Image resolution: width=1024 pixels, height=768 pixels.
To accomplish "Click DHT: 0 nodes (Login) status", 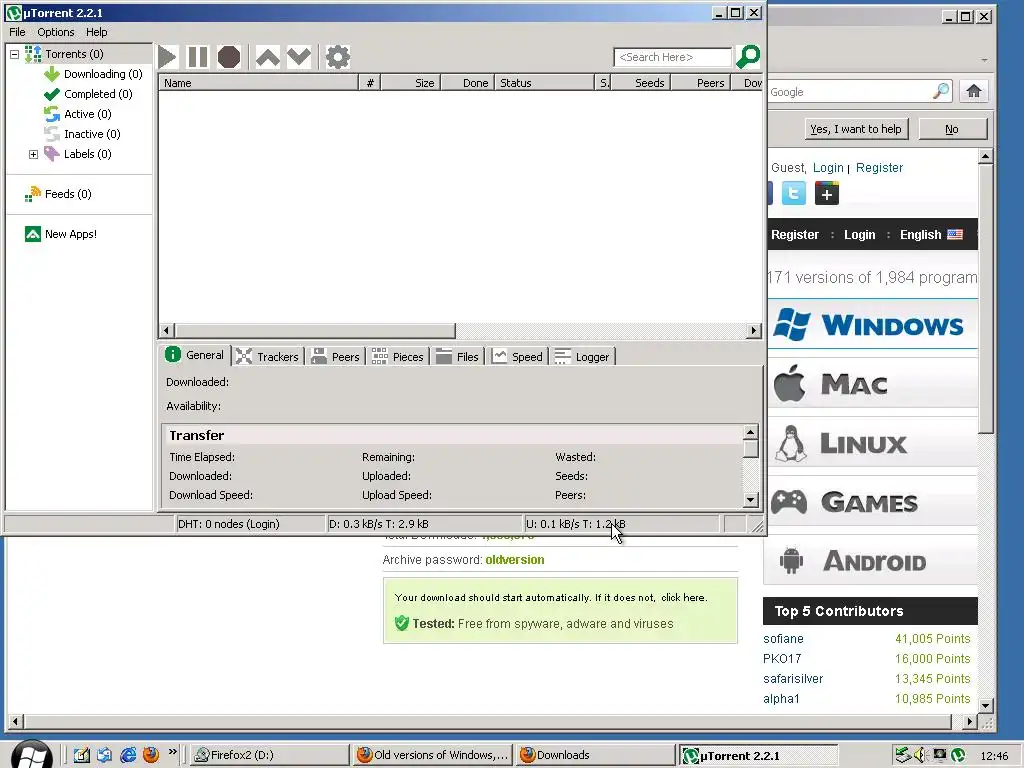I will [x=251, y=524].
